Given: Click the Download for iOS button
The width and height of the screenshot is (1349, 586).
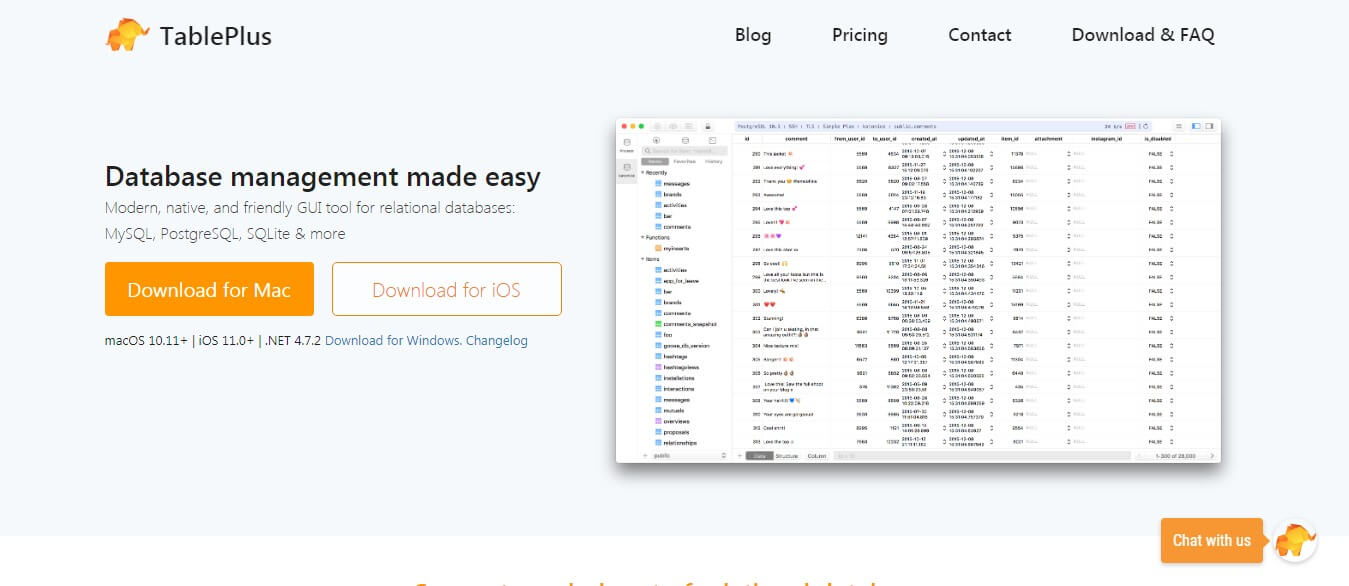Looking at the screenshot, I should (446, 289).
